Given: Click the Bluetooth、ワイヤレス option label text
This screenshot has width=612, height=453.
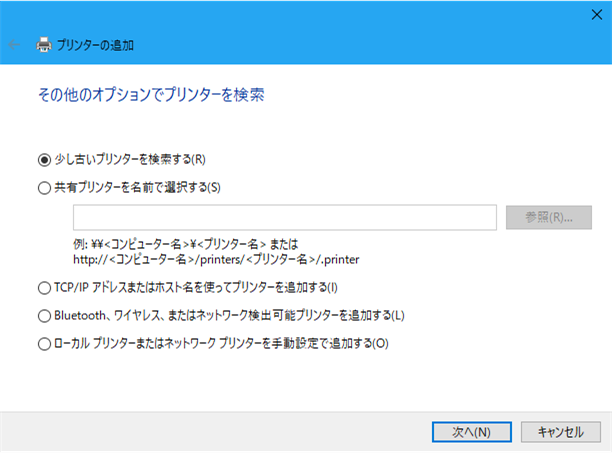Looking at the screenshot, I should coord(230,315).
